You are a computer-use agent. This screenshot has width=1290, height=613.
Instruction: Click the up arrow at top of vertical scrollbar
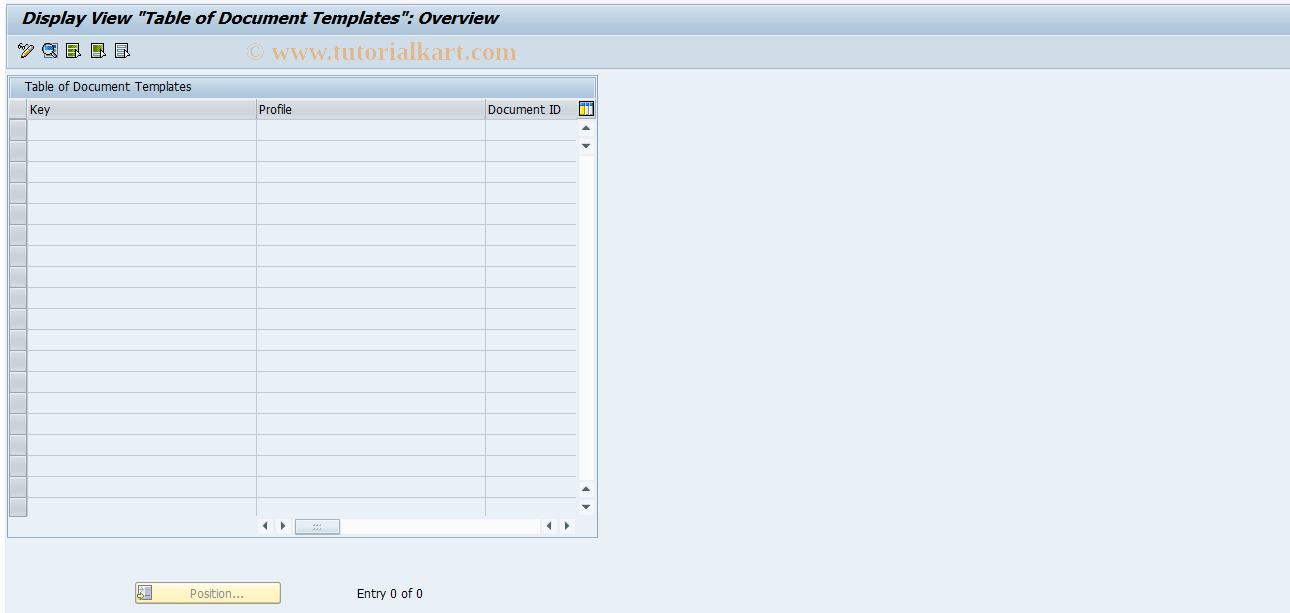pyautogui.click(x=587, y=128)
